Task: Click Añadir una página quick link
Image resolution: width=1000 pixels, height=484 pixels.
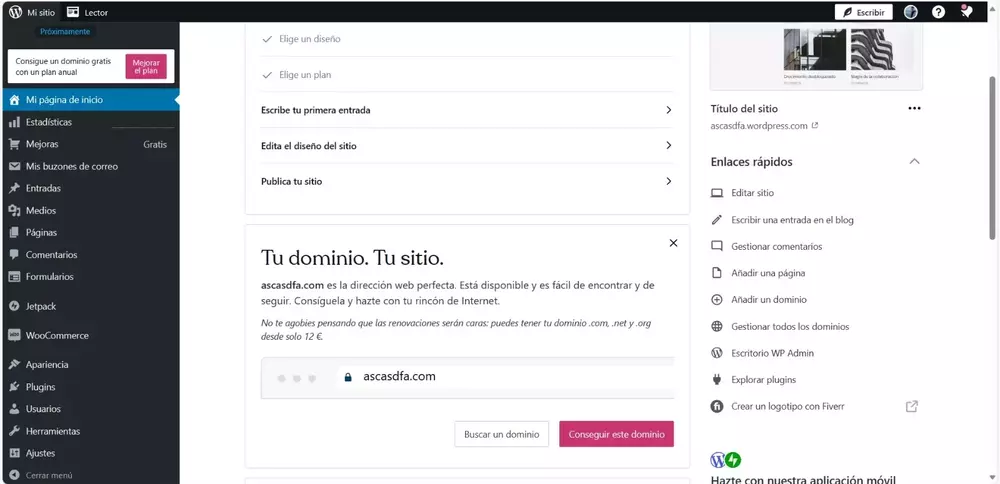Action: [768, 273]
